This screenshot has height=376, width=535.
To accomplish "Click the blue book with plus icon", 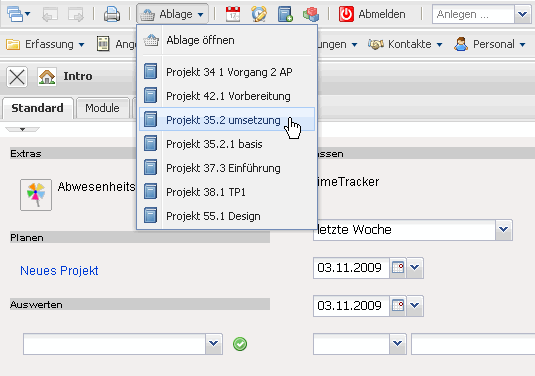I will (x=285, y=14).
